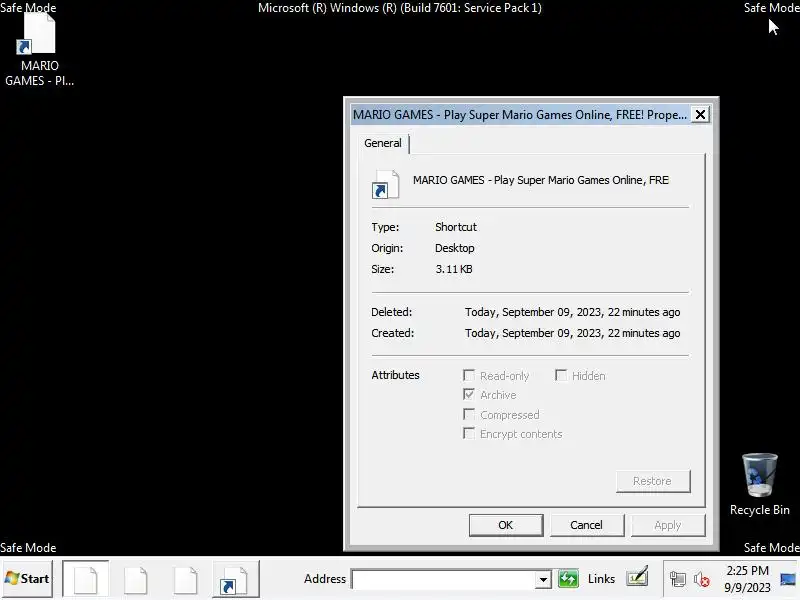The height and width of the screenshot is (600, 800).
Task: Click the '3.11 KB' size value
Action: pyautogui.click(x=454, y=269)
